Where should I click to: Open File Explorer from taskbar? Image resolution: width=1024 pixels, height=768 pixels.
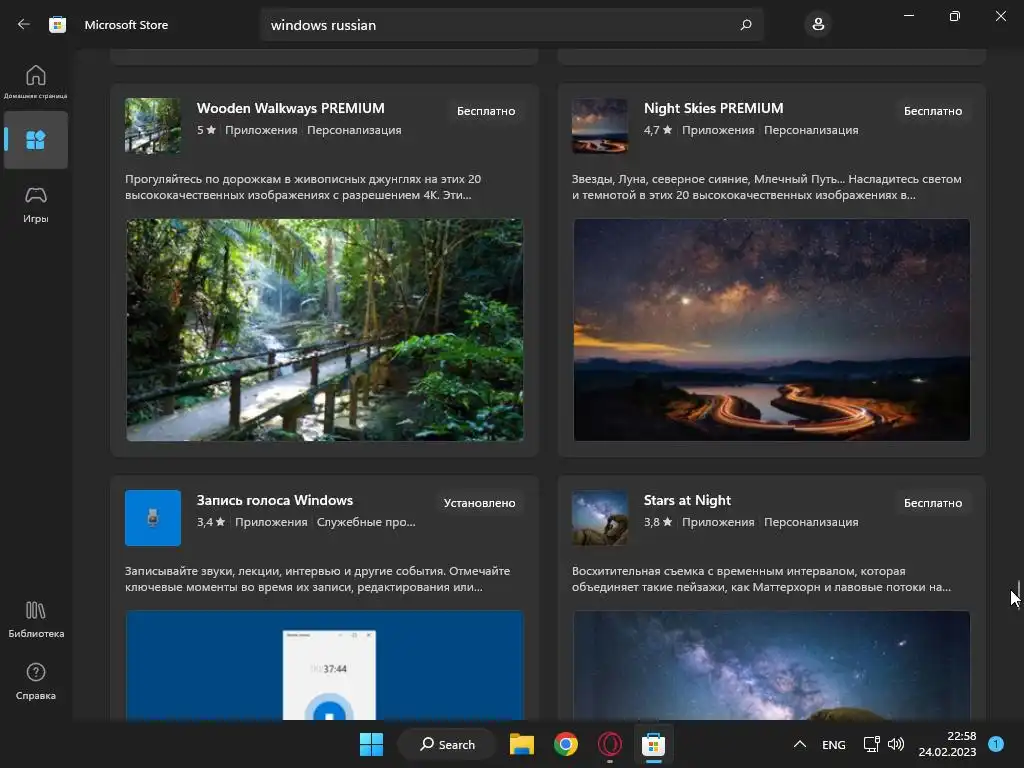521,744
